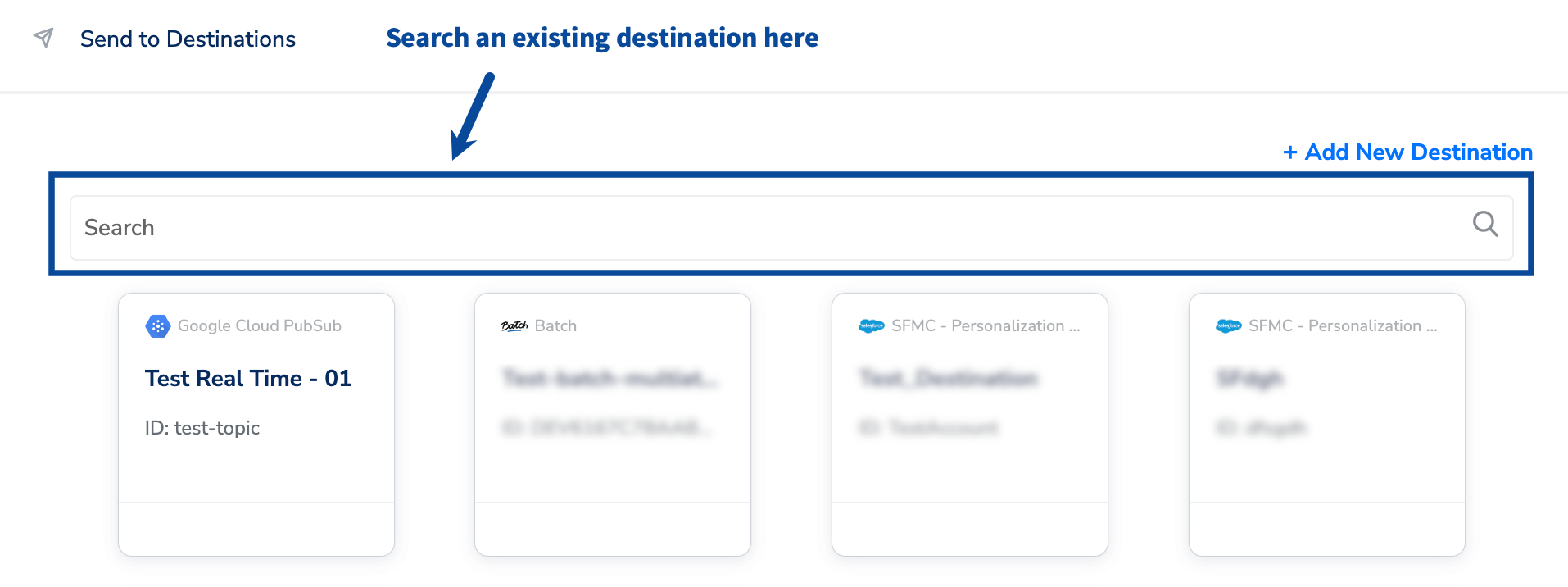Choose the Test_Destination card title
1568x587 pixels.
tap(949, 379)
